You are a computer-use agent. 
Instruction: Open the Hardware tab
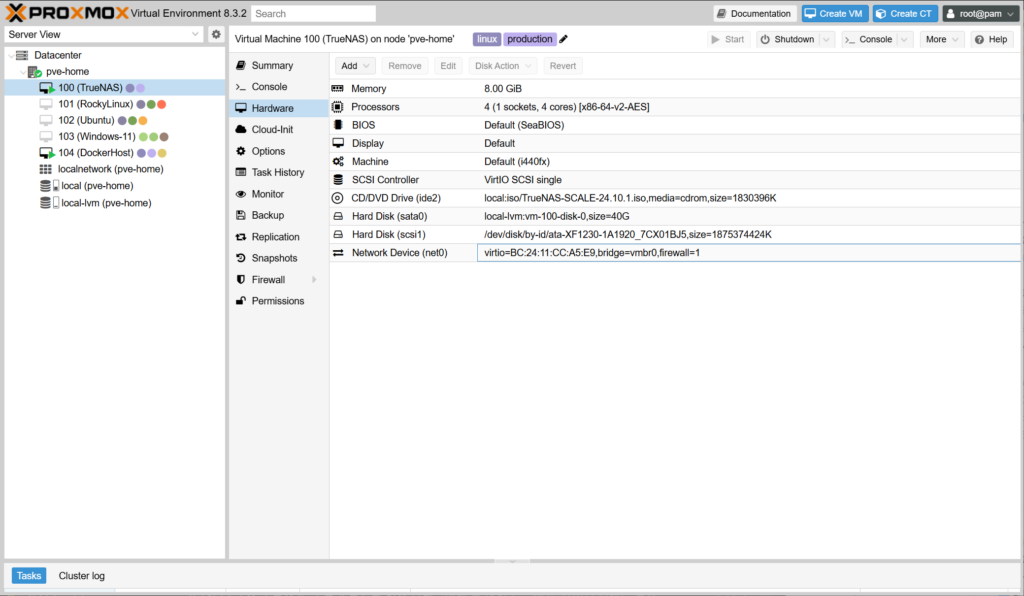coord(272,108)
